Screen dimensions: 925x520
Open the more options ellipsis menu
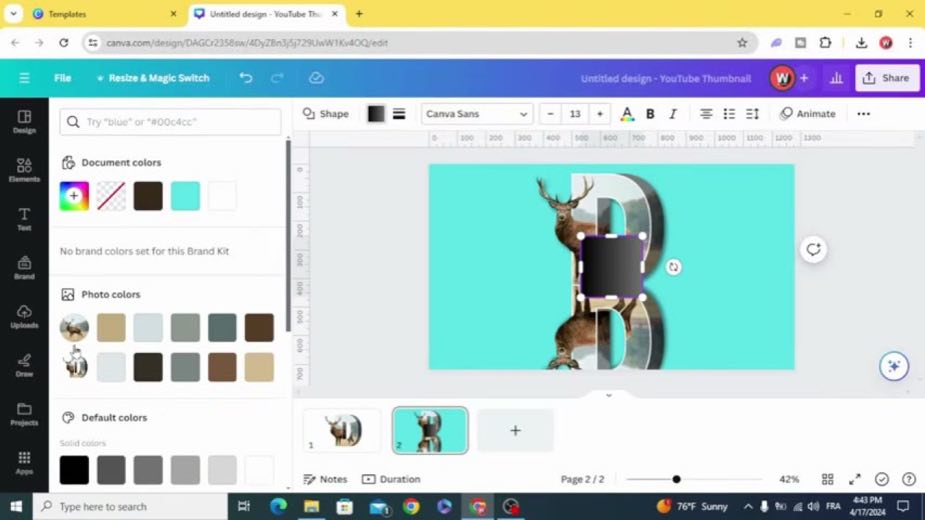tap(863, 114)
